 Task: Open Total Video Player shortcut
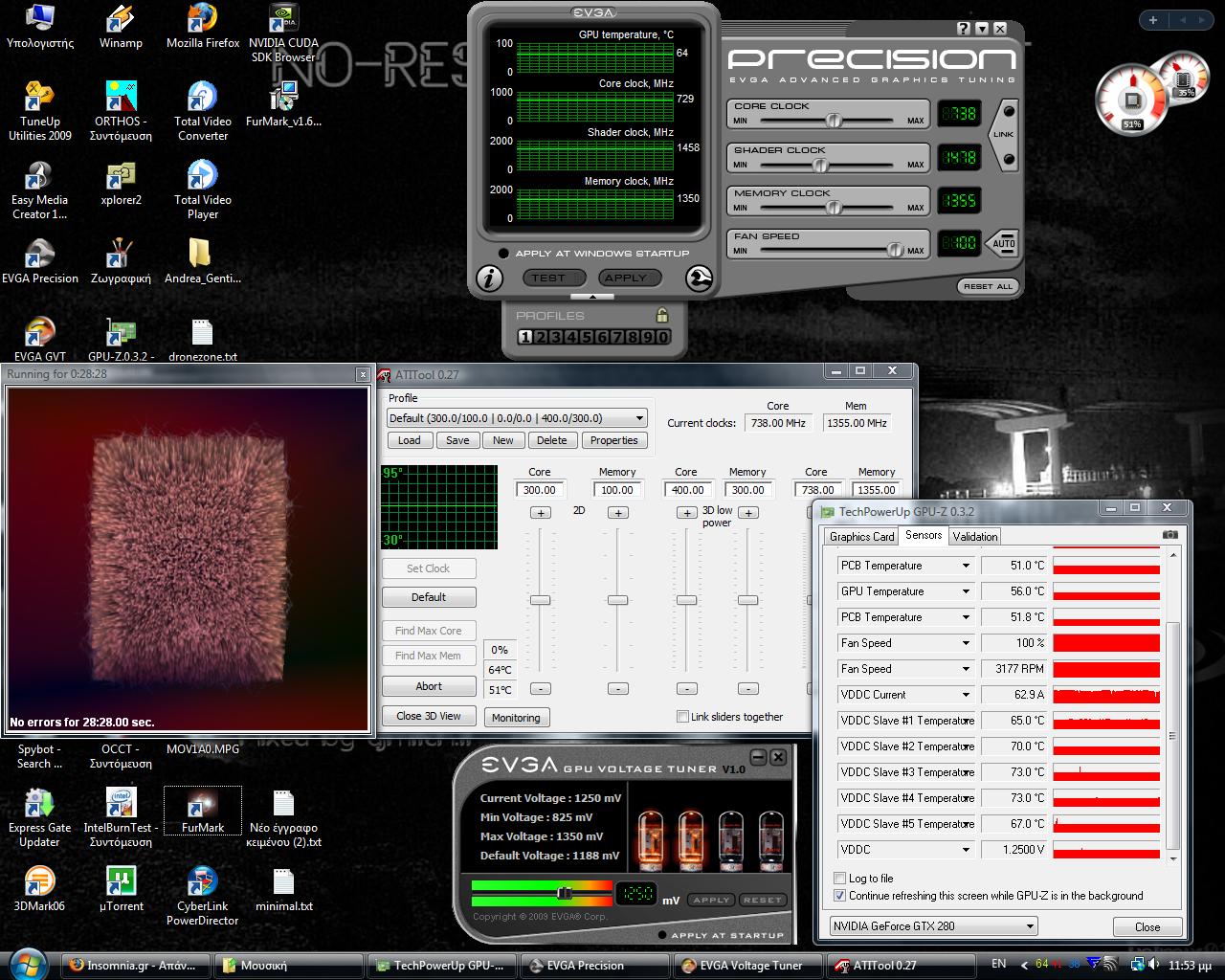(203, 190)
